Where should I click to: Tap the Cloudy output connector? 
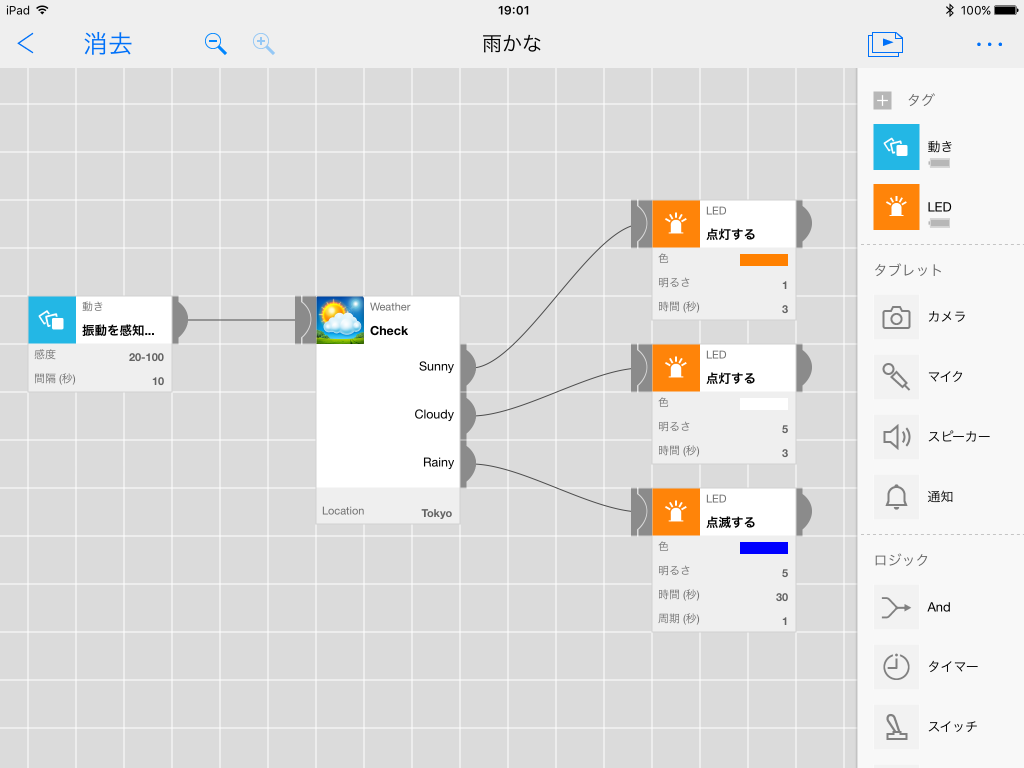[468, 415]
